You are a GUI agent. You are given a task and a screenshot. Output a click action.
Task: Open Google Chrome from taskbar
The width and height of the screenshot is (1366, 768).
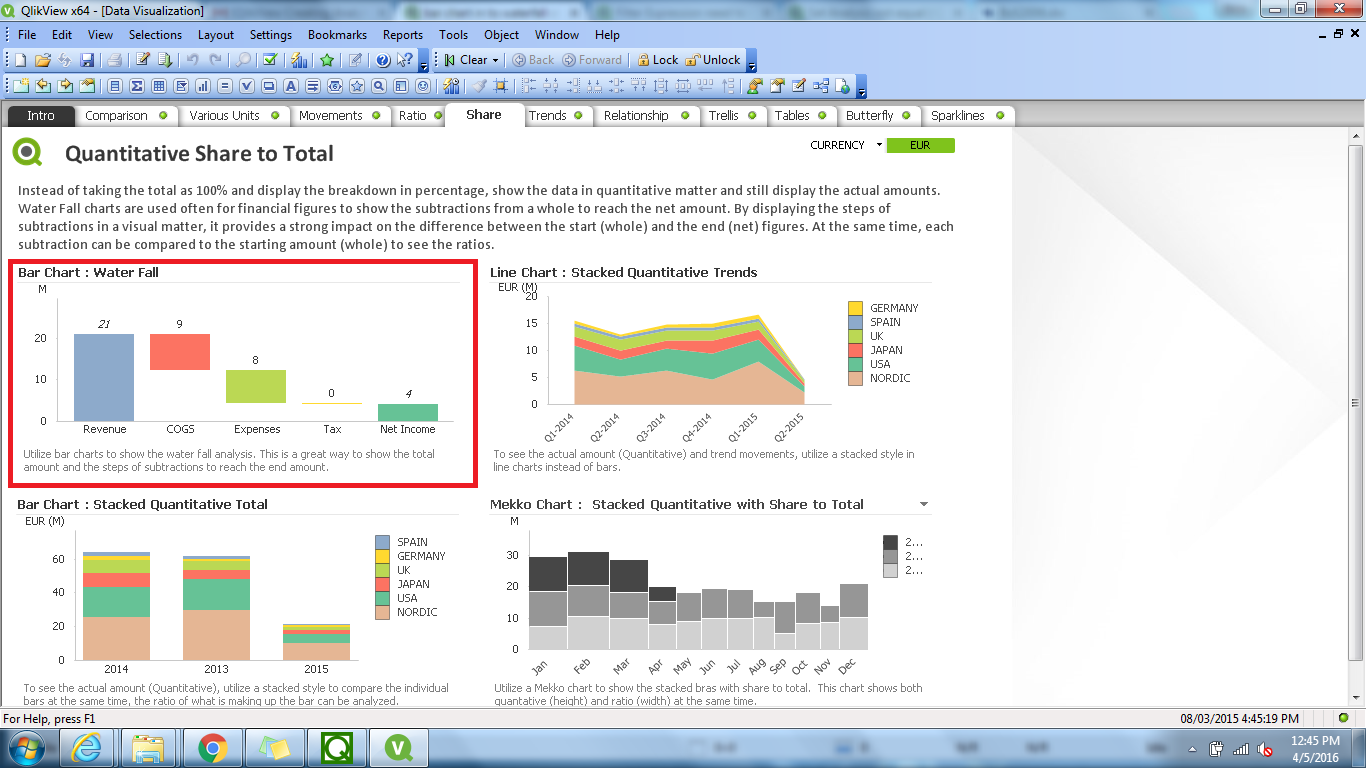coord(211,748)
